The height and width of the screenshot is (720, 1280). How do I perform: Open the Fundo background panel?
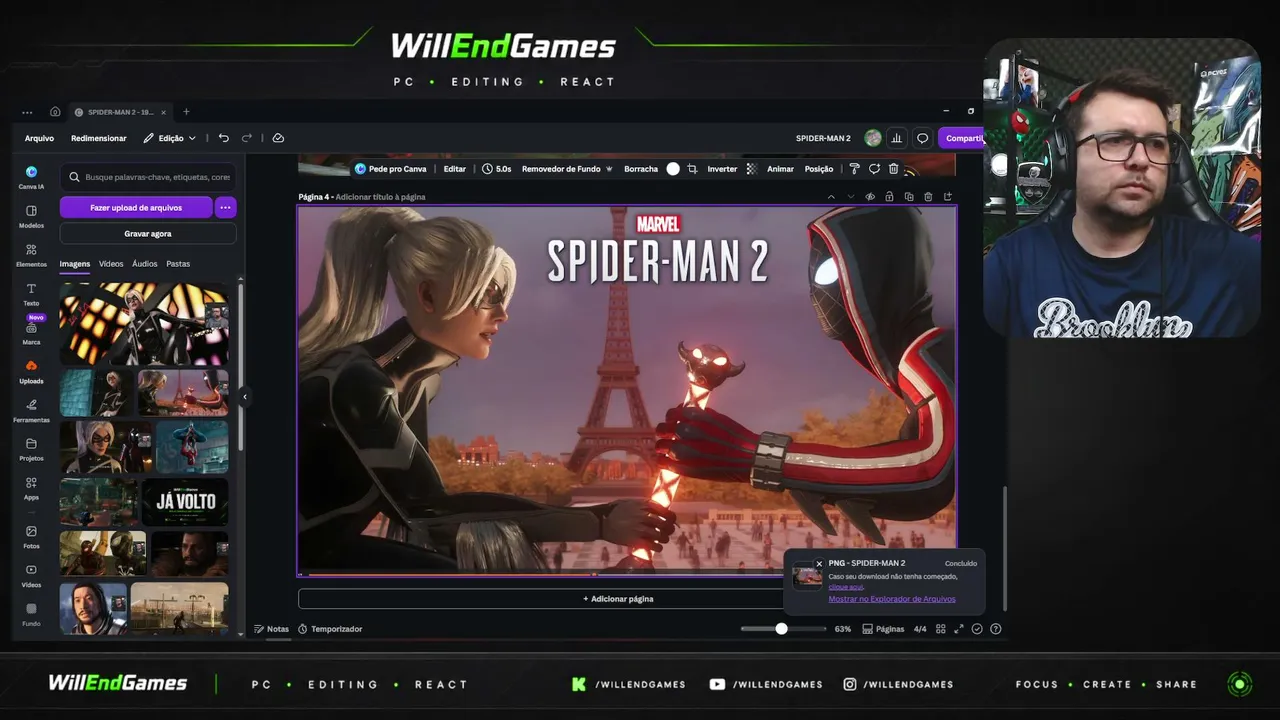click(31, 614)
